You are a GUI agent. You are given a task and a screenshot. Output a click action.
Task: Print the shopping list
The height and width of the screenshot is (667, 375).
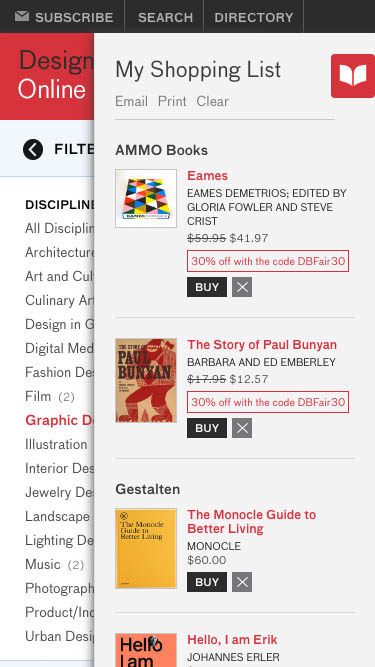coord(172,101)
